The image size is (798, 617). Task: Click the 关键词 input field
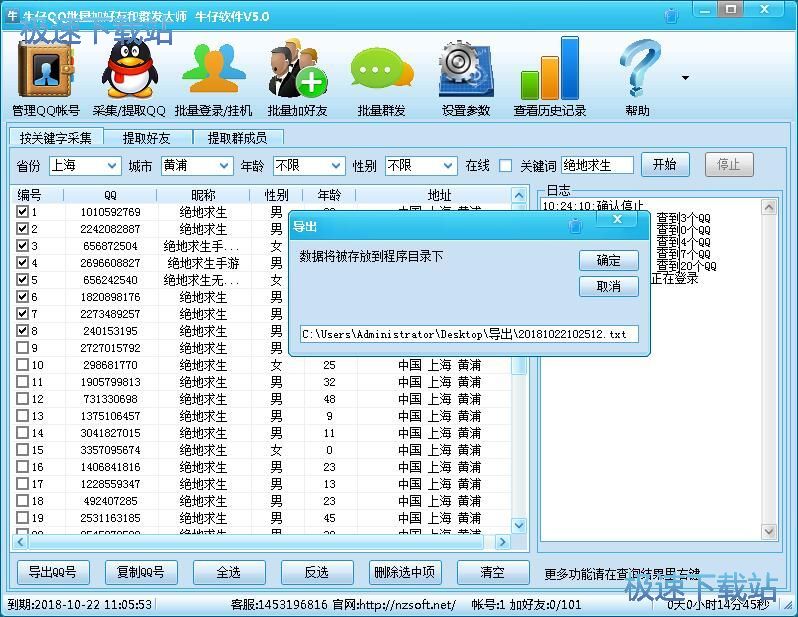[x=597, y=165]
